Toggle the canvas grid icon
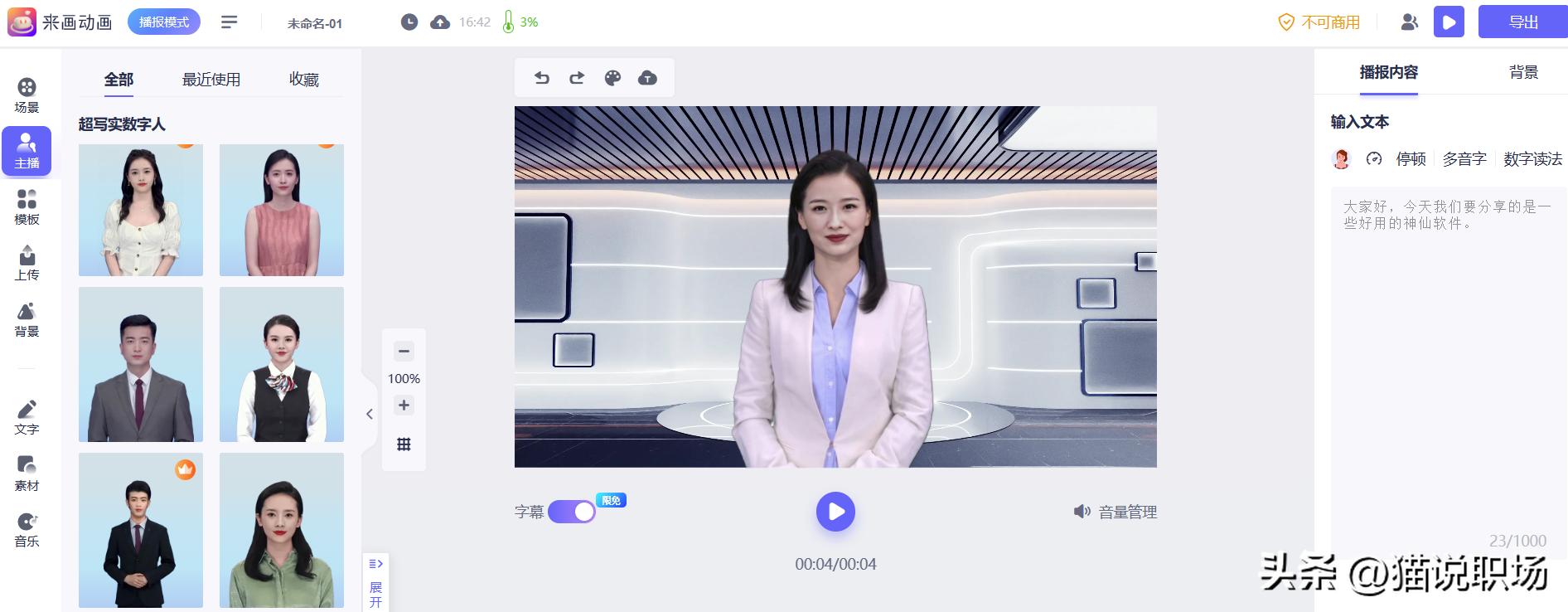Image resolution: width=1568 pixels, height=612 pixels. pos(404,444)
